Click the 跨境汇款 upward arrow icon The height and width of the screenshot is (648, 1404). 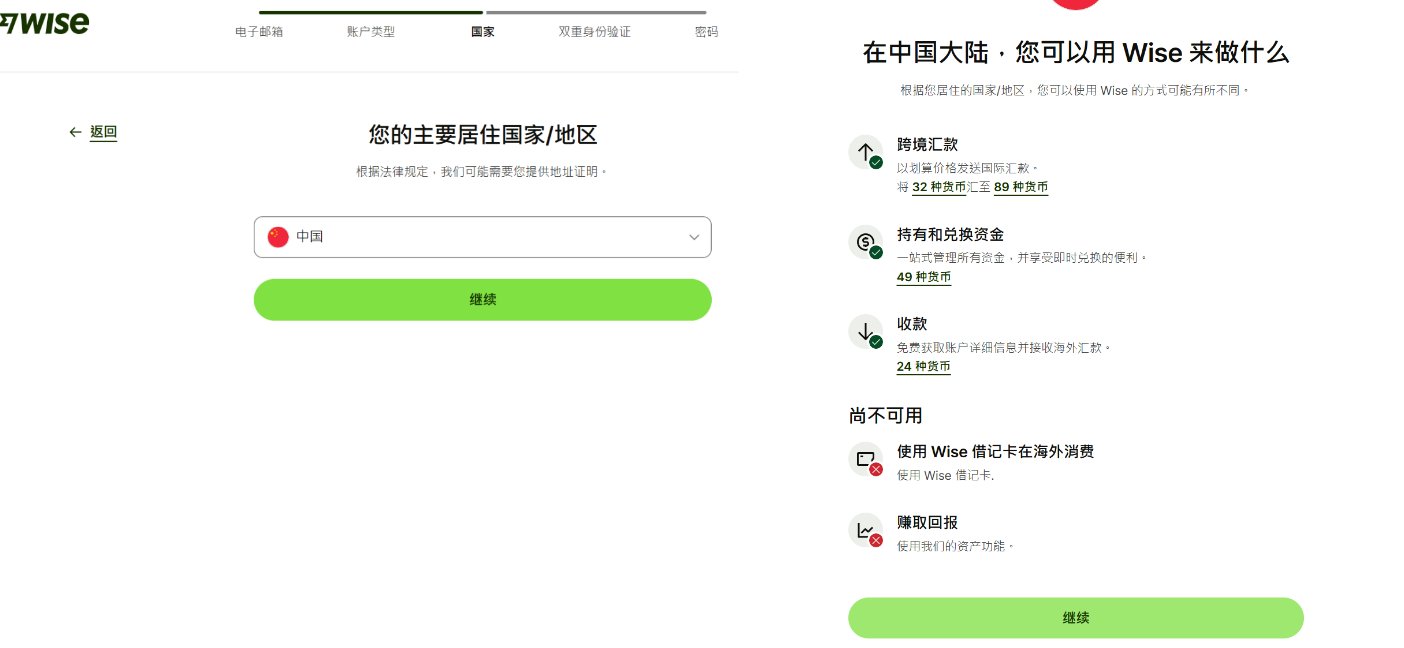866,152
